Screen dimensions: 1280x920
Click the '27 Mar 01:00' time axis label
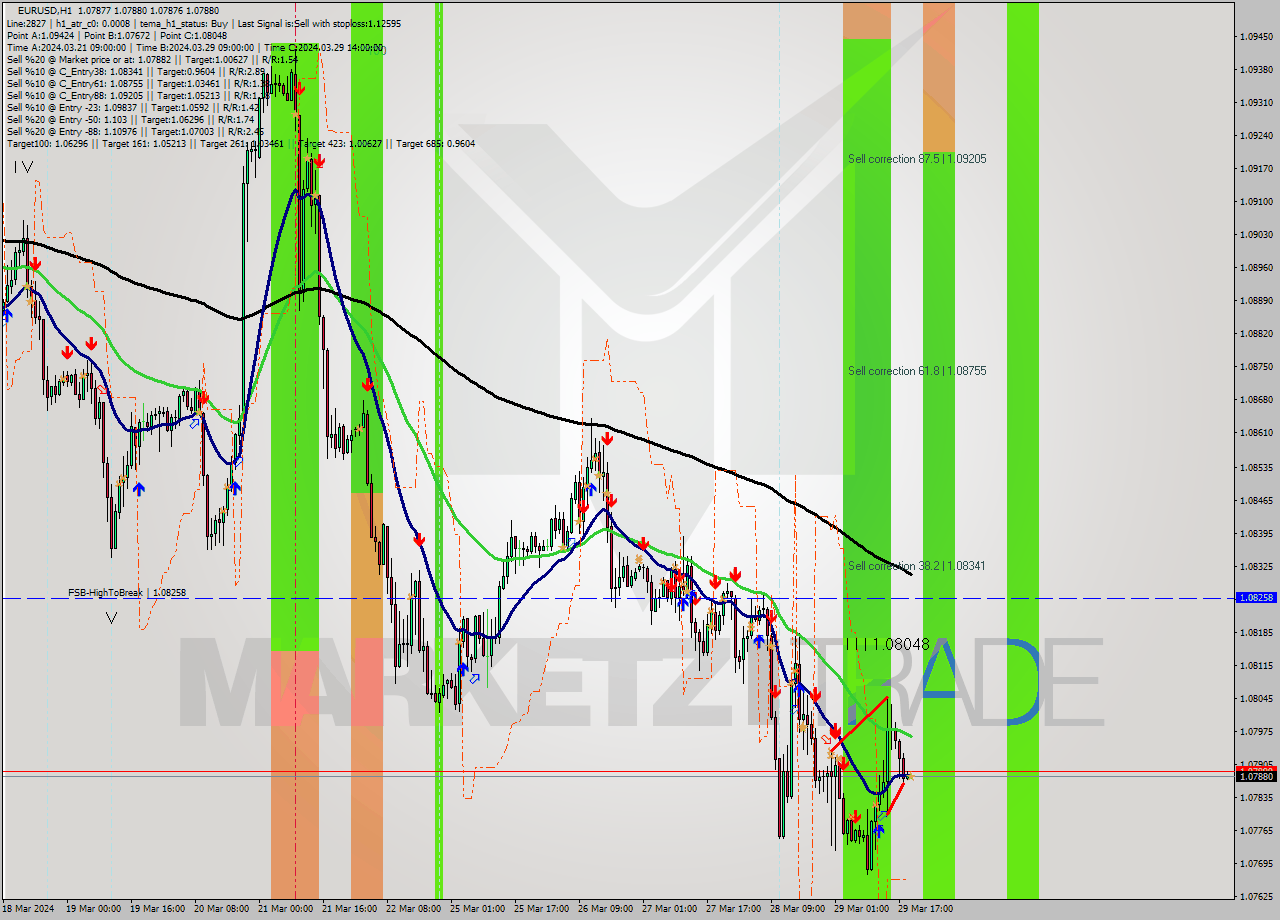click(669, 909)
